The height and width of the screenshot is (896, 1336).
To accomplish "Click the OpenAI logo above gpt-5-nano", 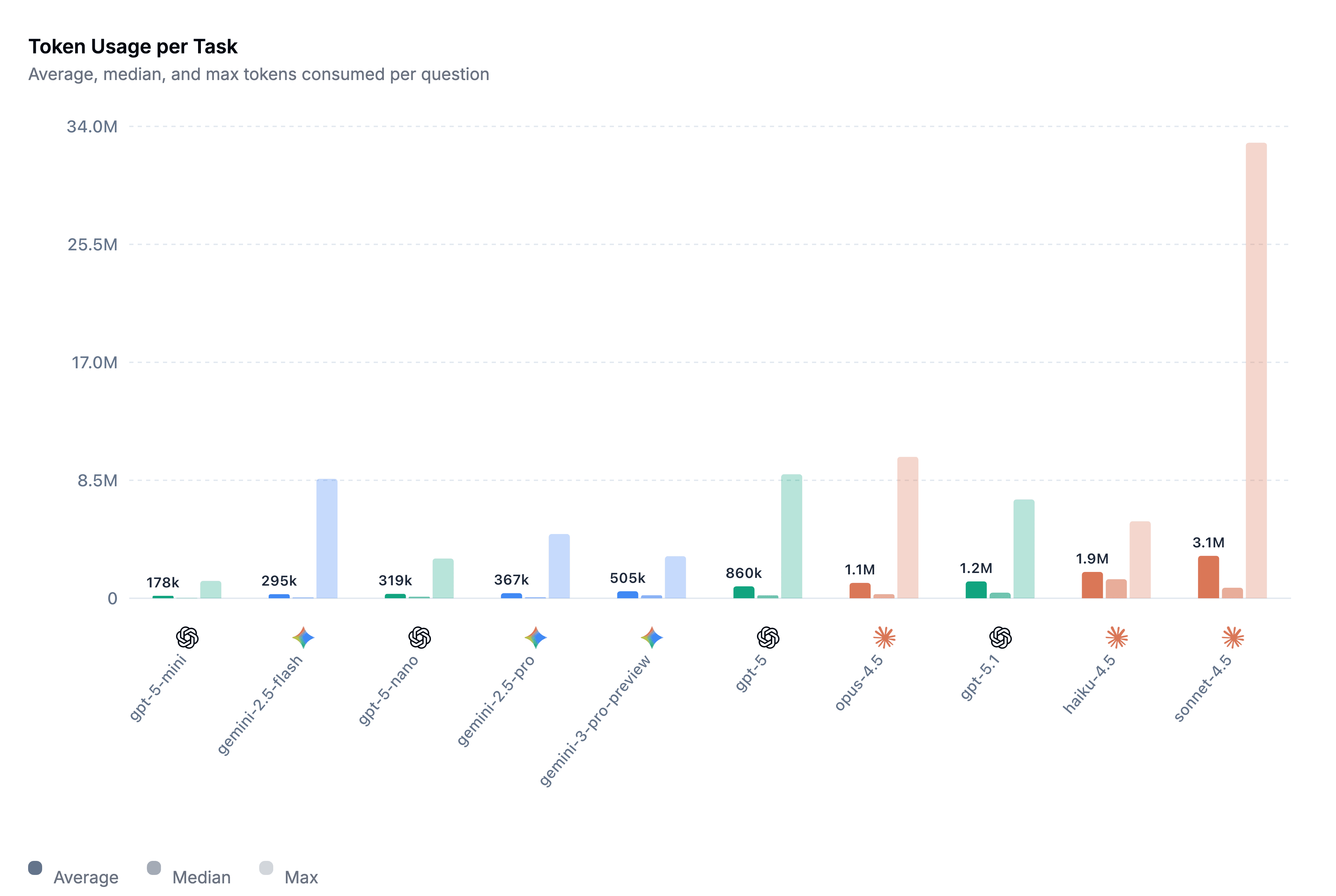I will [420, 637].
